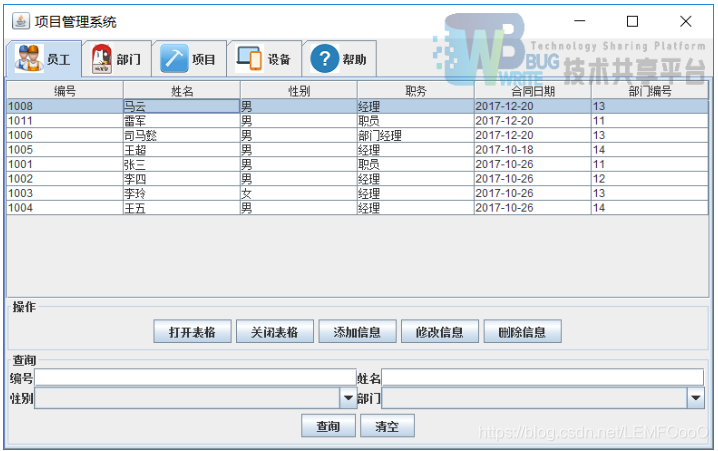Viewport: 718px width, 451px height.
Task: Click the 修改信息 button
Action: (440, 331)
